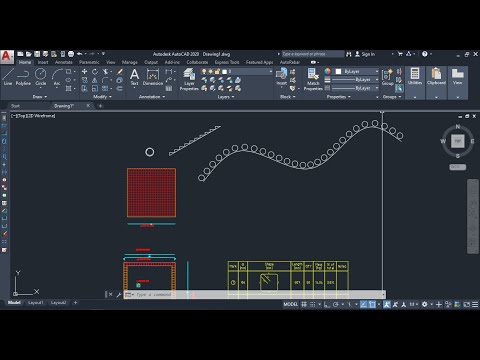Select the Circle tool
Viewport: 480px width, 360px height.
point(41,77)
